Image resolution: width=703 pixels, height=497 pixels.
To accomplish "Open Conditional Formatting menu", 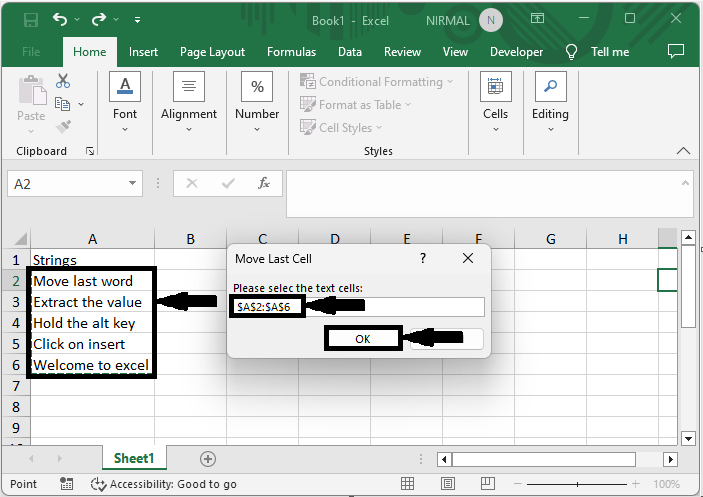I will point(377,82).
